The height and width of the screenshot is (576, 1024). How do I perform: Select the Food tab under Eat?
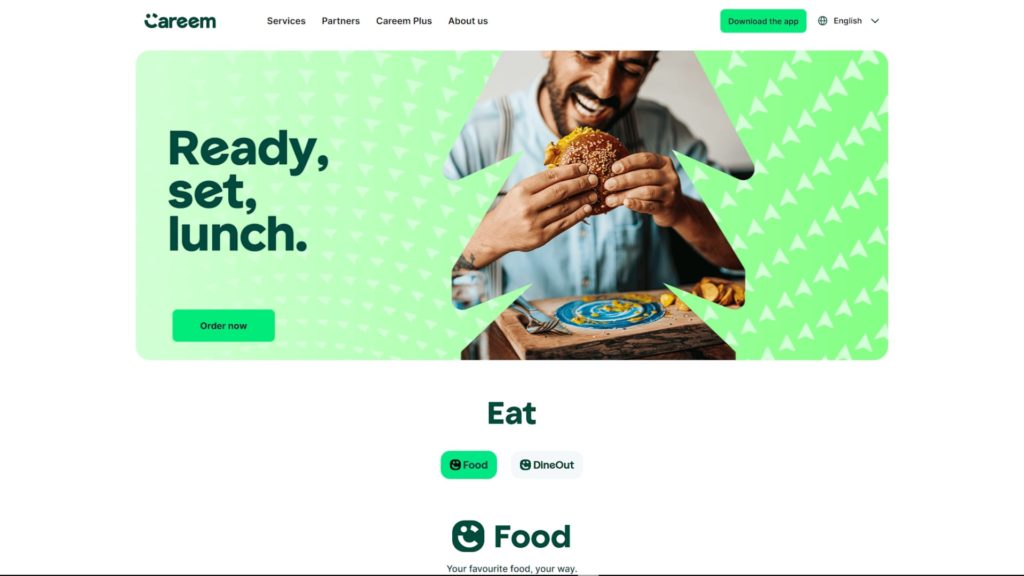pos(468,465)
